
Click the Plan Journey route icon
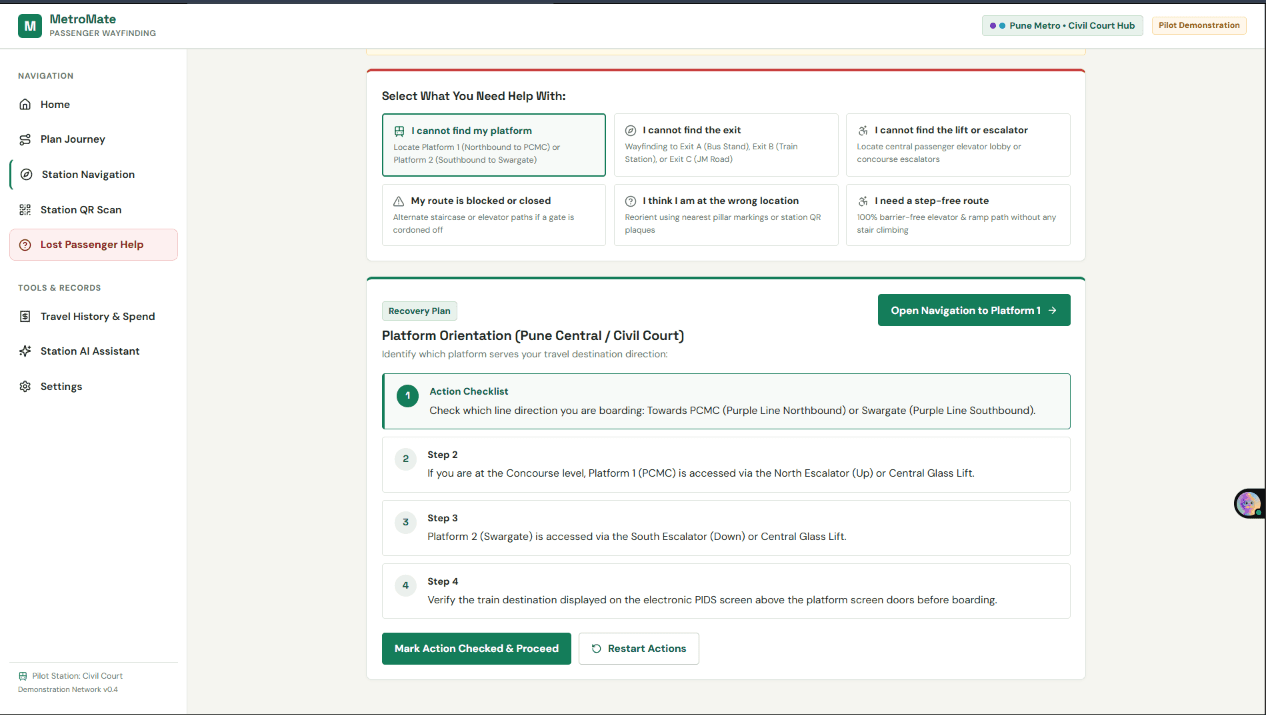pyautogui.click(x=26, y=139)
